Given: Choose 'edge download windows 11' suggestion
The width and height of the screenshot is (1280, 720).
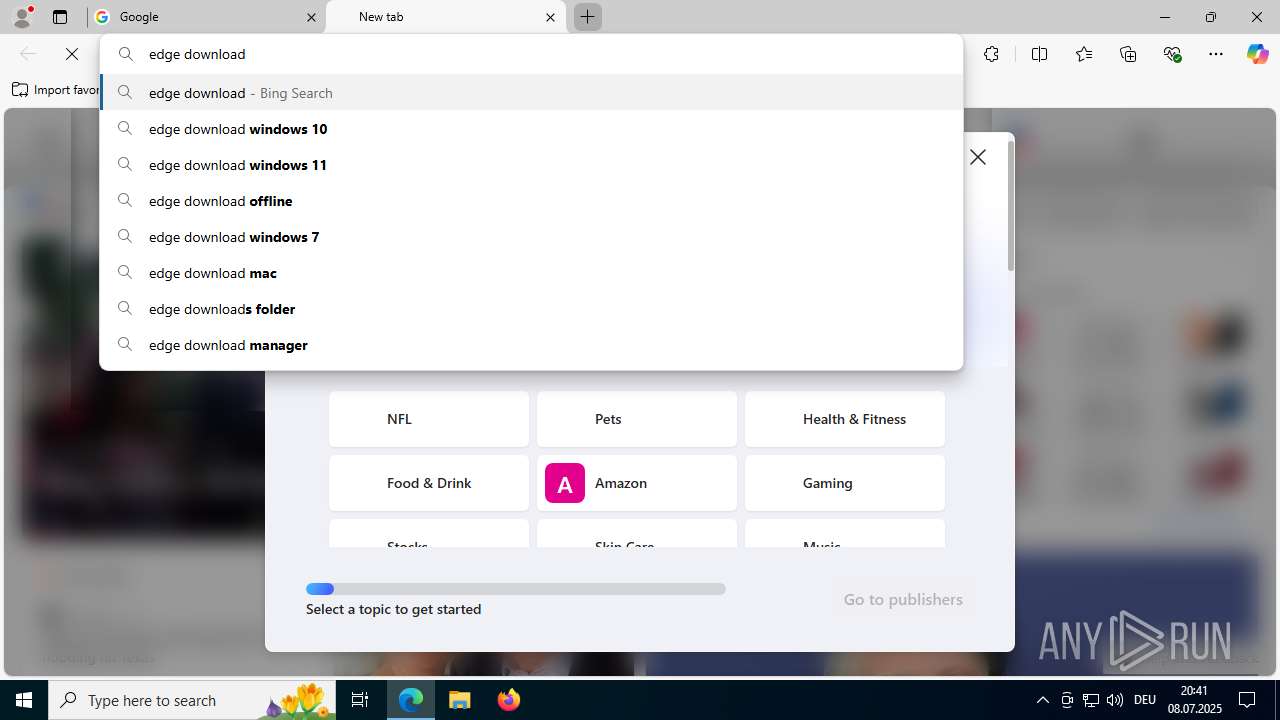Looking at the screenshot, I should pyautogui.click(x=531, y=164).
